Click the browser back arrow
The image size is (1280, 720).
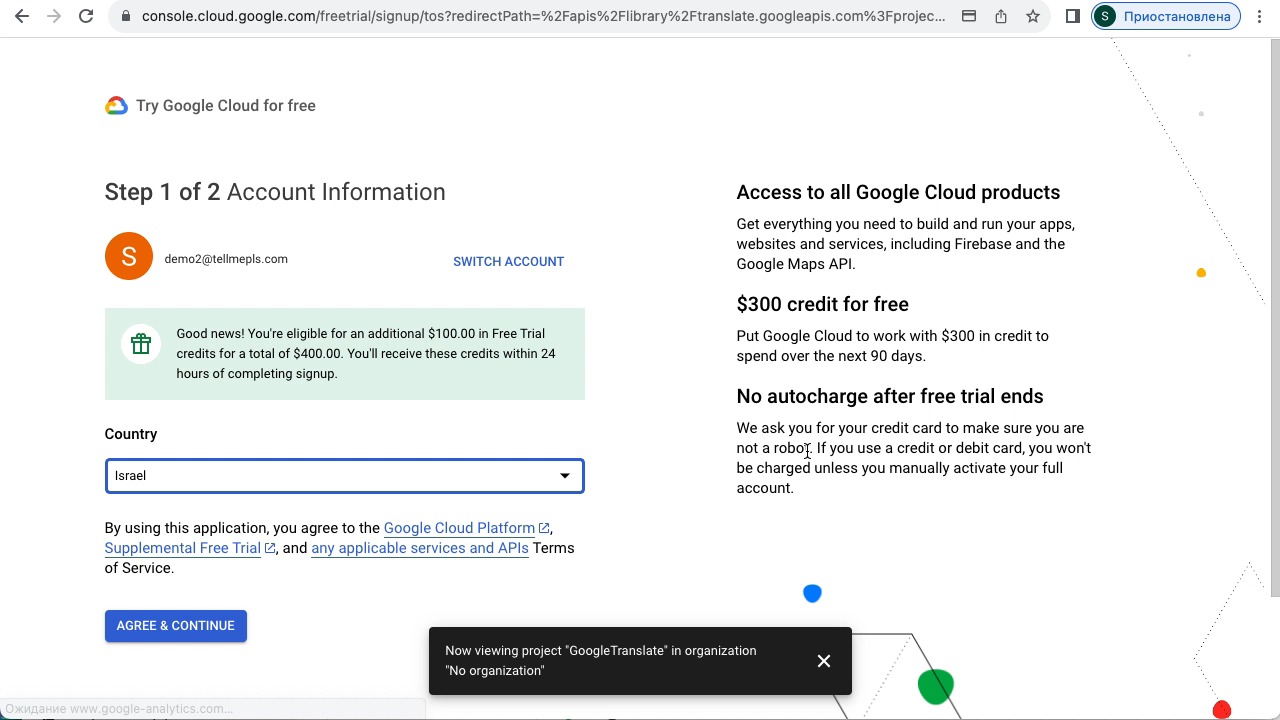point(22,16)
